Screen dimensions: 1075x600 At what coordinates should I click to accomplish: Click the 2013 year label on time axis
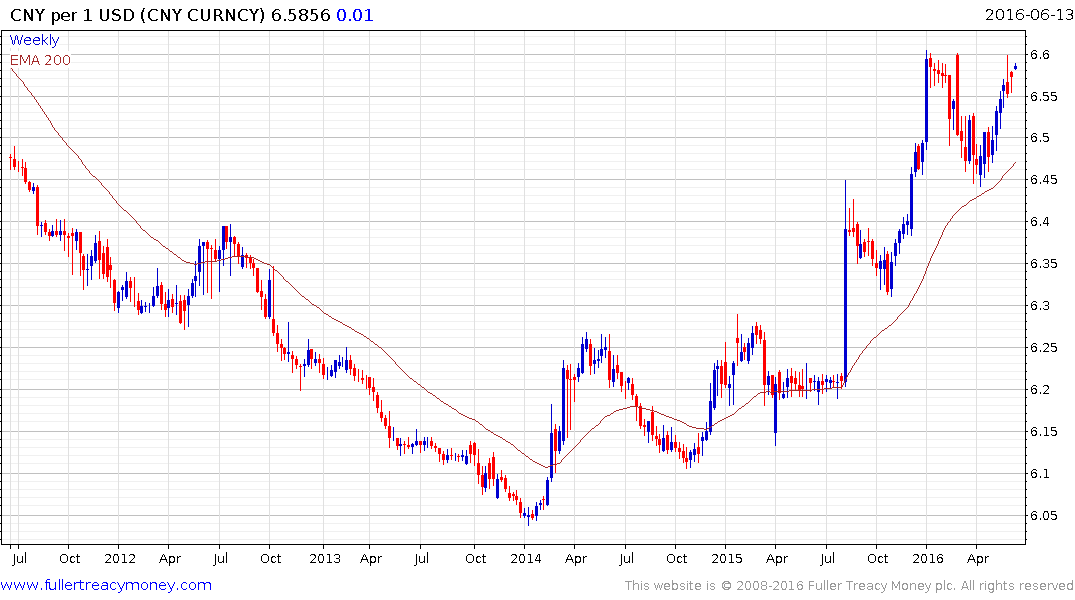[x=324, y=559]
